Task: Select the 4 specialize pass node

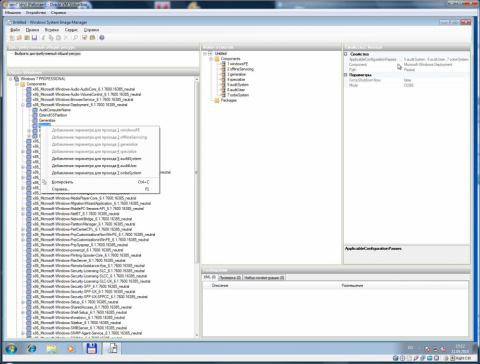Action: [236, 79]
